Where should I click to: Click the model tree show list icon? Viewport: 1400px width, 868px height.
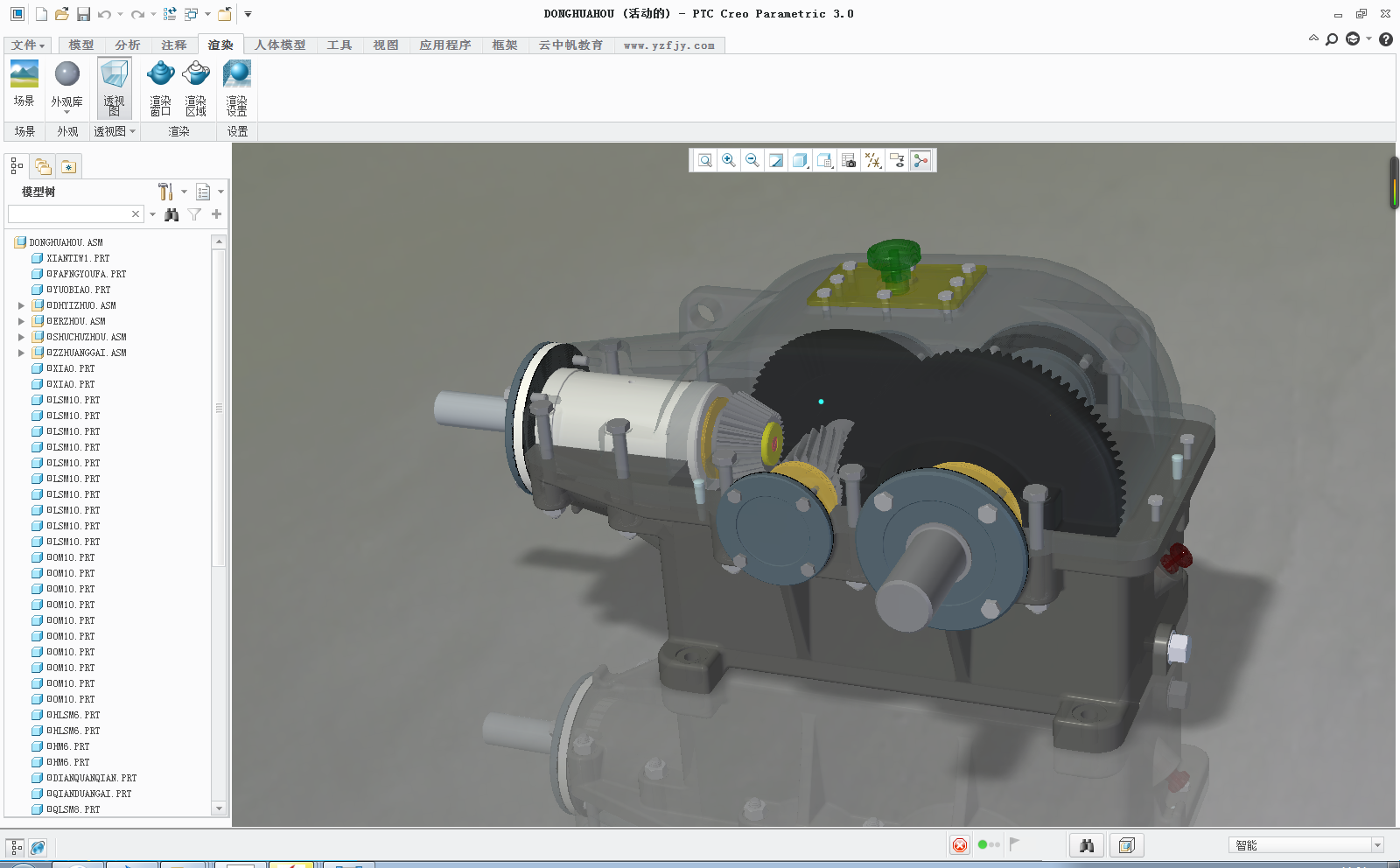tap(203, 192)
